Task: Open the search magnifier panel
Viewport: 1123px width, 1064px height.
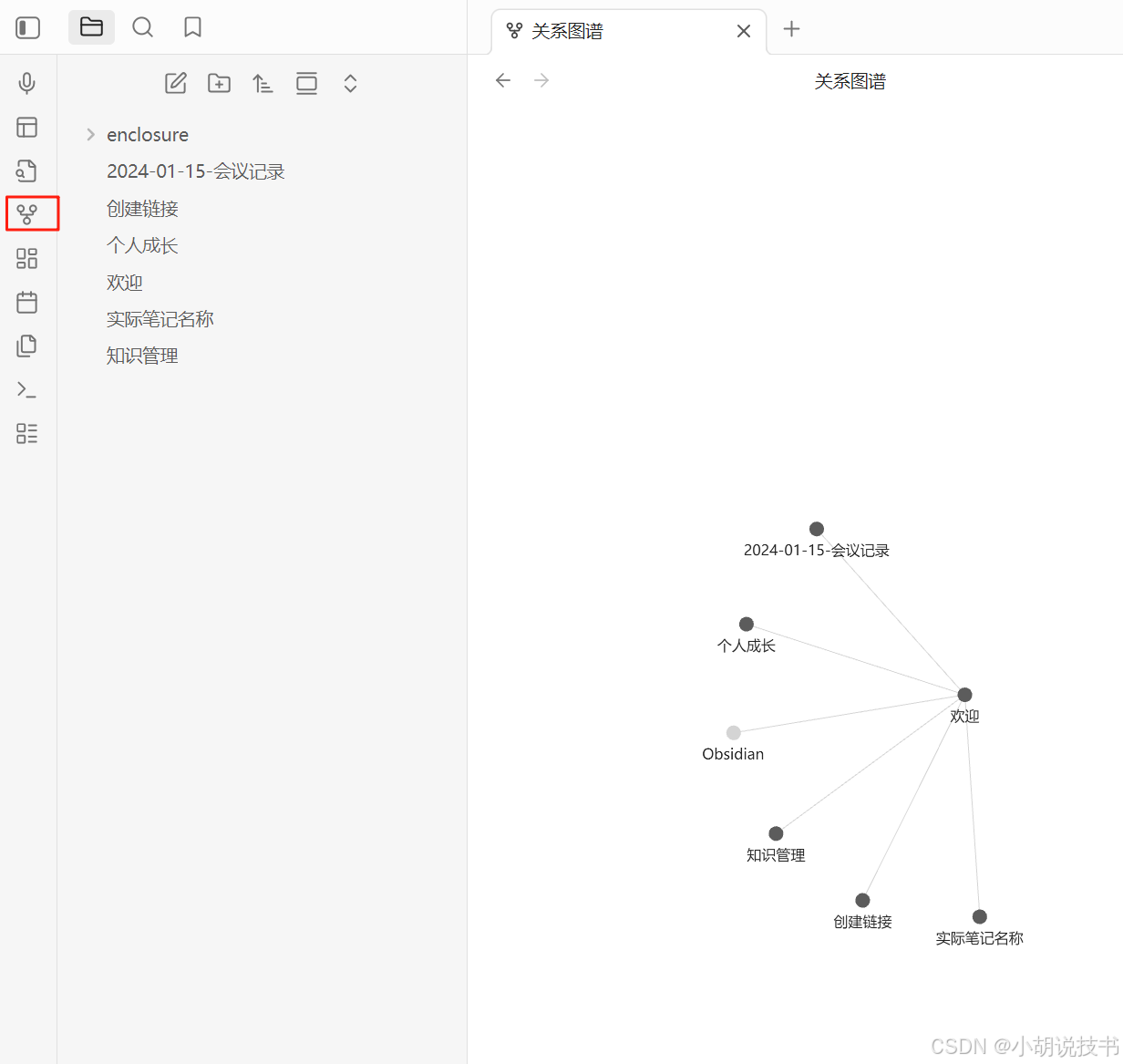Action: tap(142, 27)
